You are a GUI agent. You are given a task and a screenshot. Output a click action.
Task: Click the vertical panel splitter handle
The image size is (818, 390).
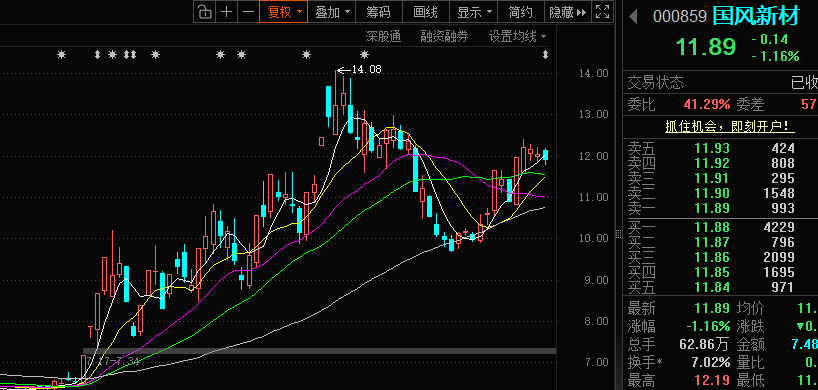(619, 234)
